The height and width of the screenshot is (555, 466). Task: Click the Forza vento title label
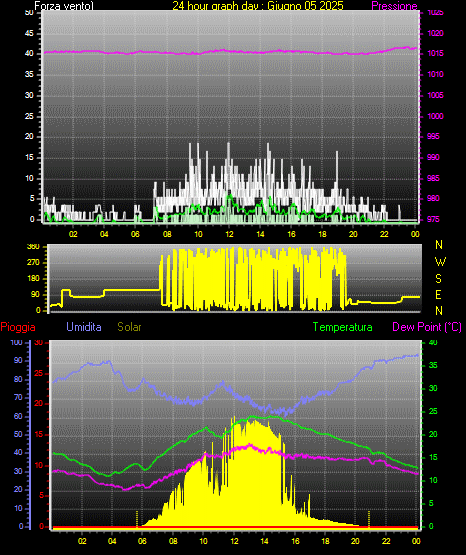coord(64,6)
